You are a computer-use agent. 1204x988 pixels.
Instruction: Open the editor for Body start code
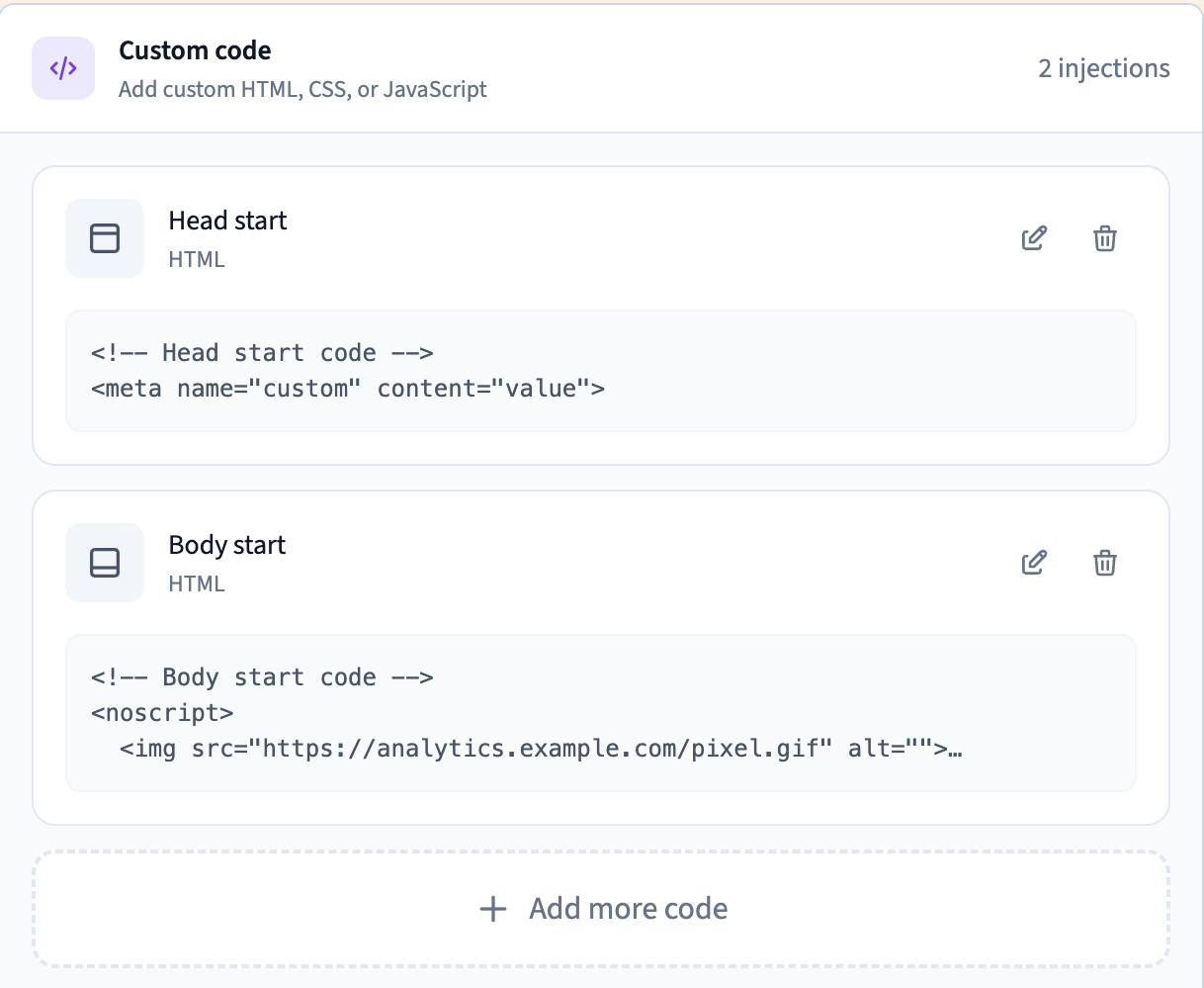1033,562
